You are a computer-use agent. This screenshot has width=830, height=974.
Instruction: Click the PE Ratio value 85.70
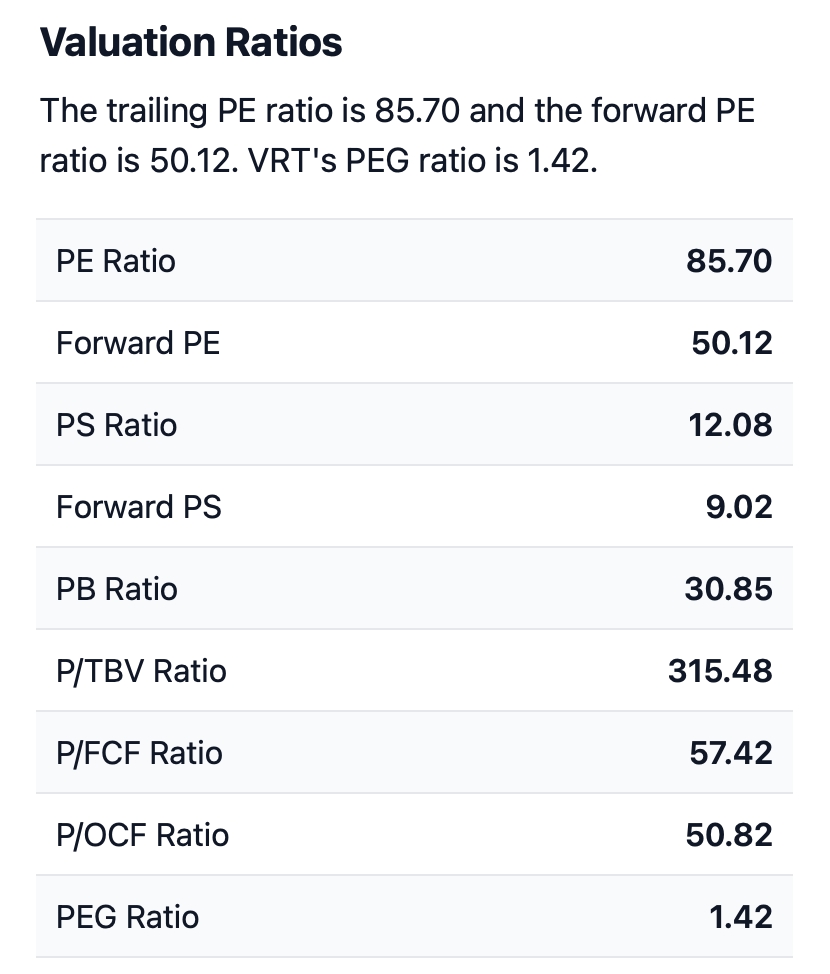729,261
